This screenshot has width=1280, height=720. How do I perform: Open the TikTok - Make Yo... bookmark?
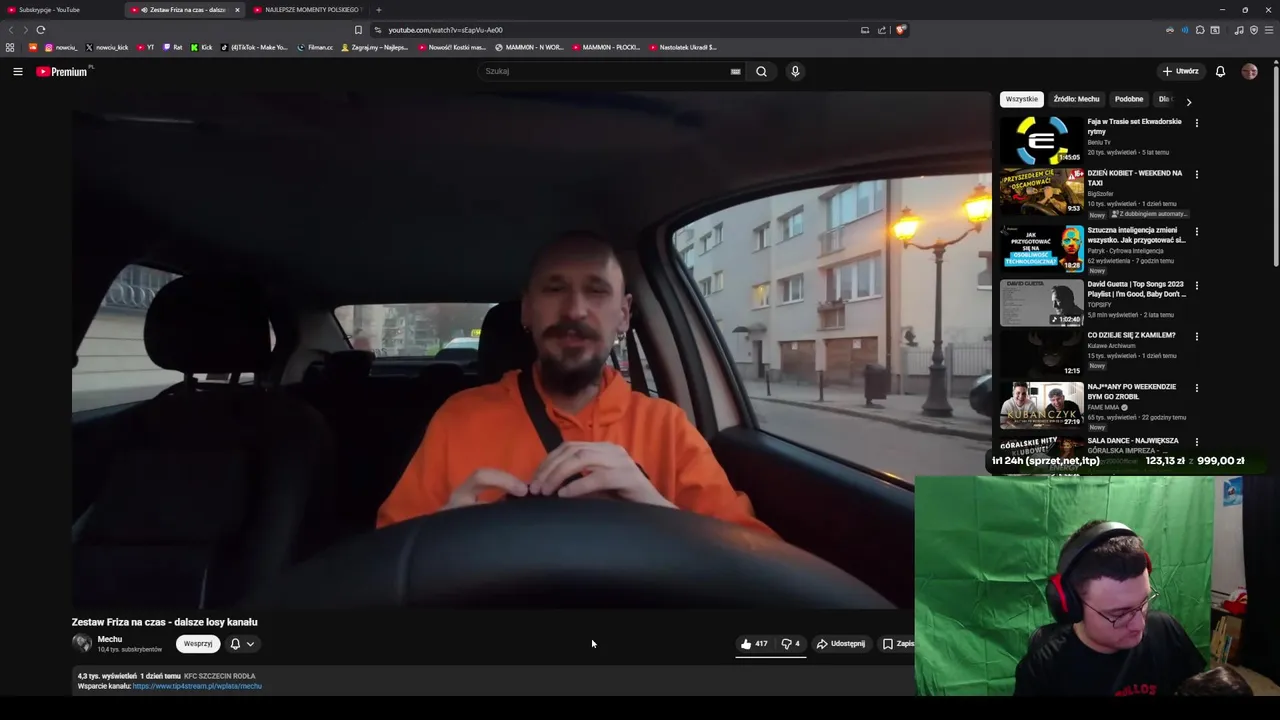[x=254, y=47]
